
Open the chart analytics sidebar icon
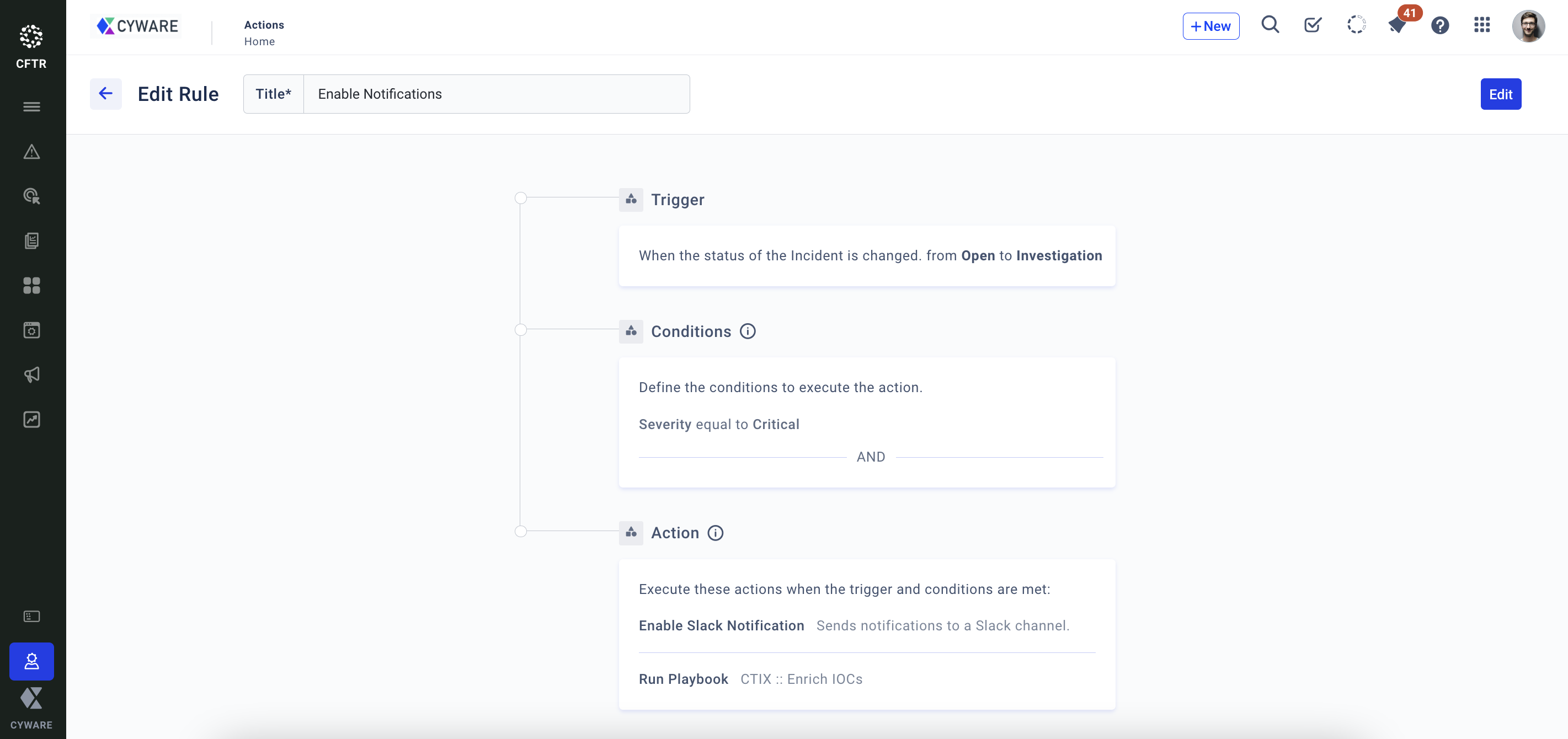31,419
